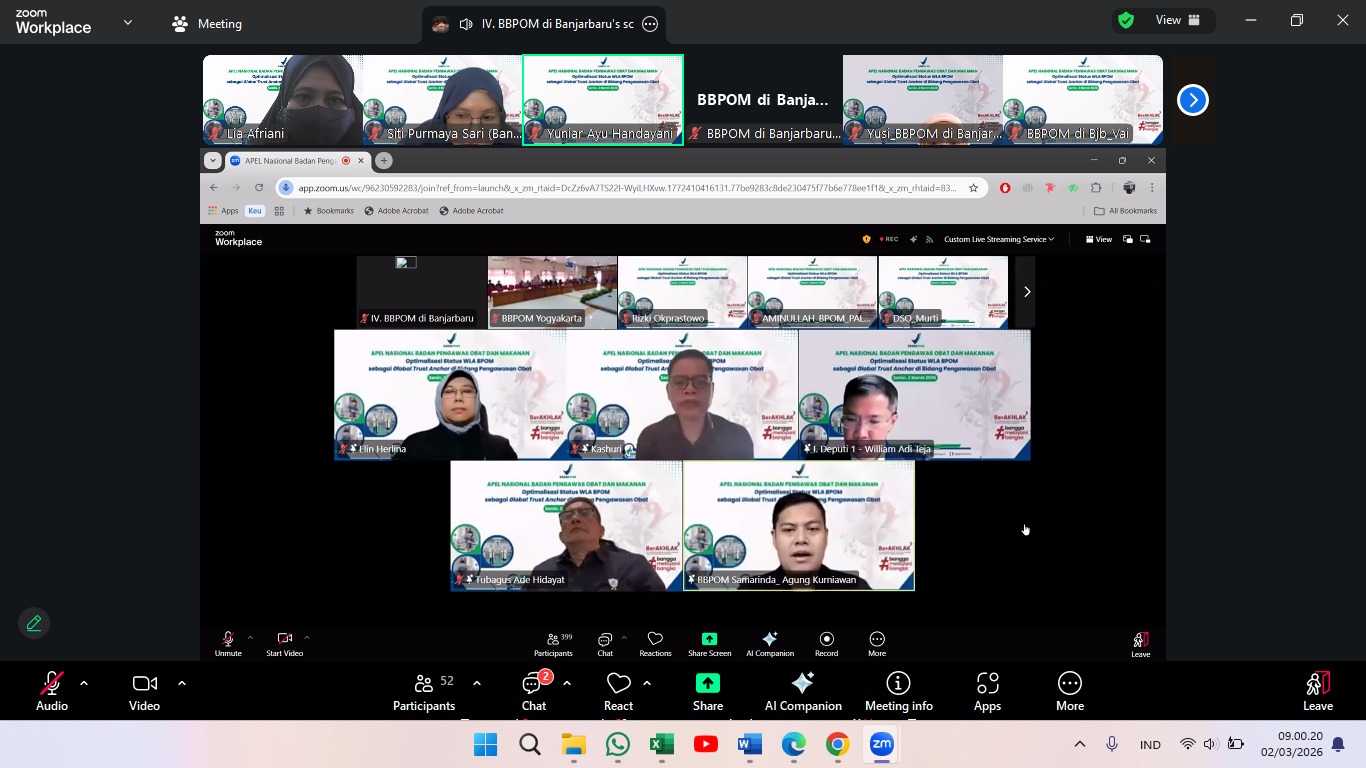Leave the meeting

[x=1317, y=692]
